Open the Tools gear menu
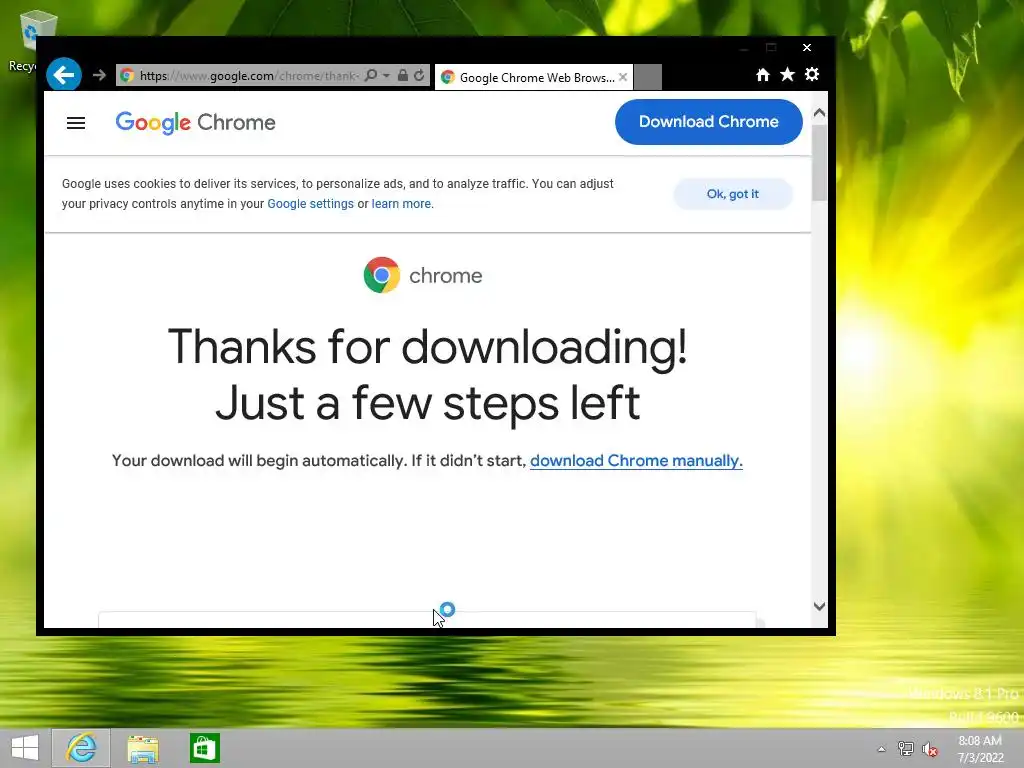The image size is (1024, 768). (812, 74)
